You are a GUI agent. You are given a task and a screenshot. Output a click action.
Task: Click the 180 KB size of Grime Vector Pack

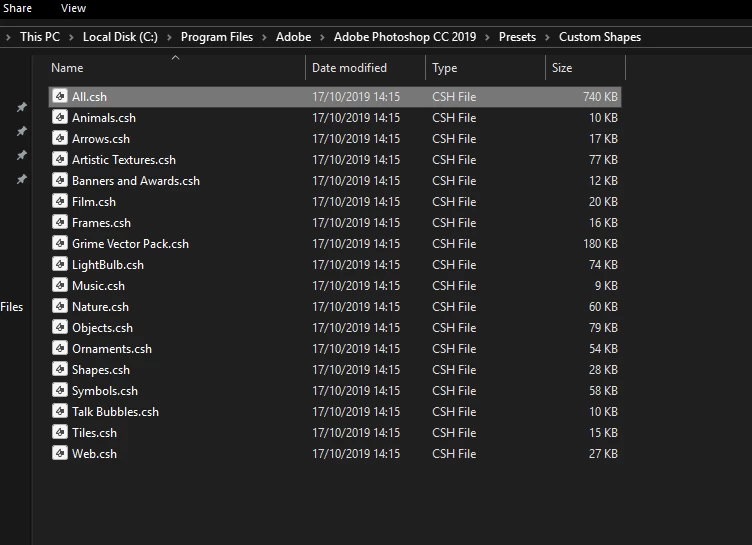(x=600, y=244)
